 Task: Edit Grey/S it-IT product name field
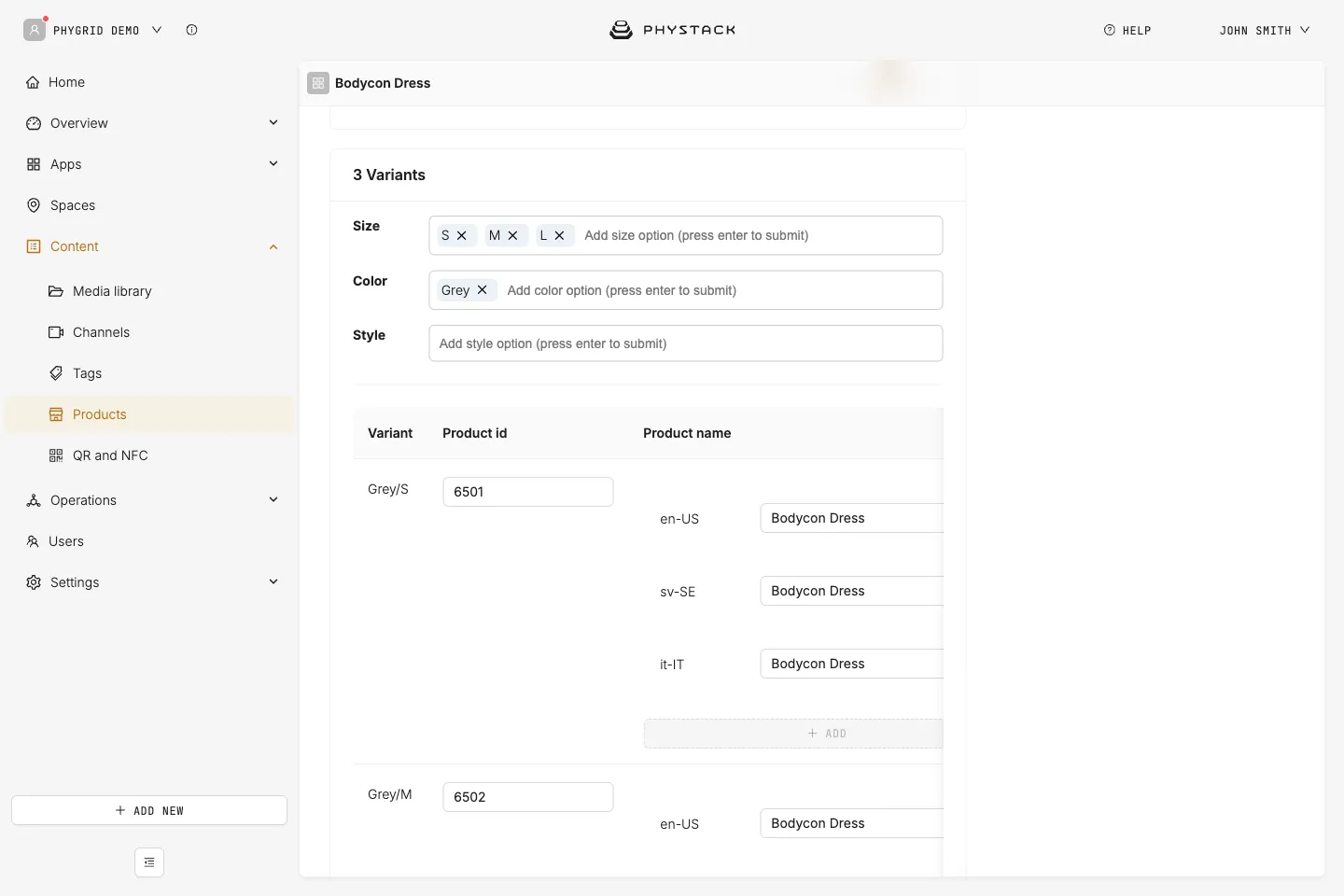pos(852,664)
